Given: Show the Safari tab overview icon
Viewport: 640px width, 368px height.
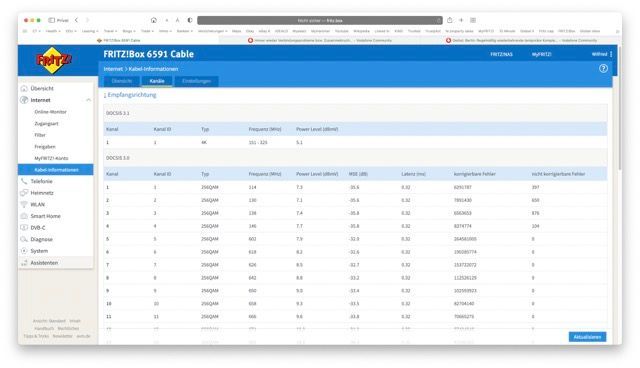Looking at the screenshot, I should click(473, 20).
